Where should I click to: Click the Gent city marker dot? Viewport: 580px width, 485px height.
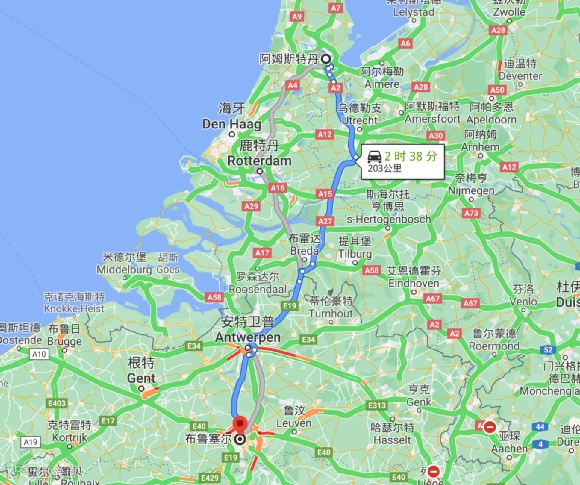(141, 389)
